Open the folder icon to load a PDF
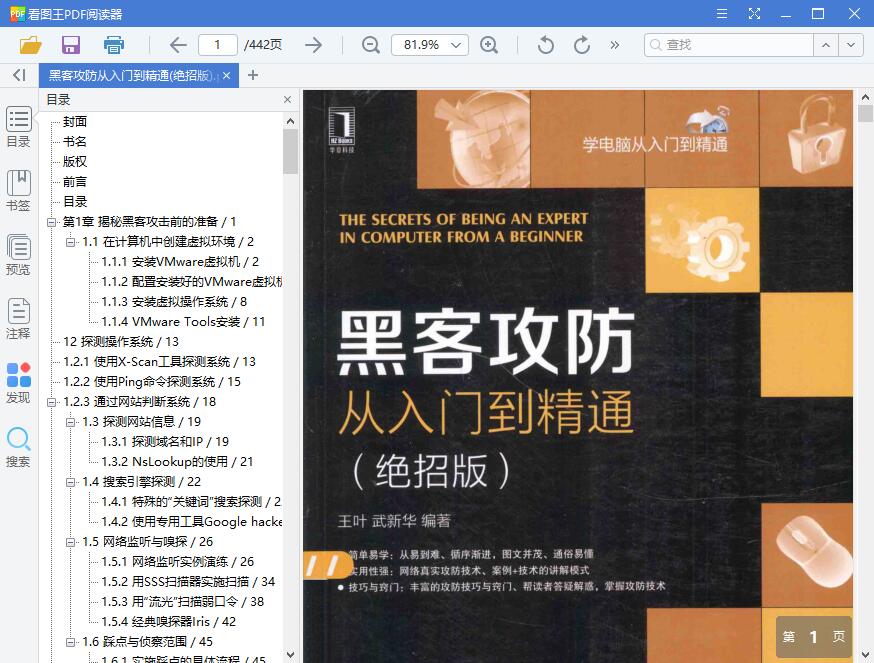Viewport: 874px width, 663px height. (x=30, y=45)
